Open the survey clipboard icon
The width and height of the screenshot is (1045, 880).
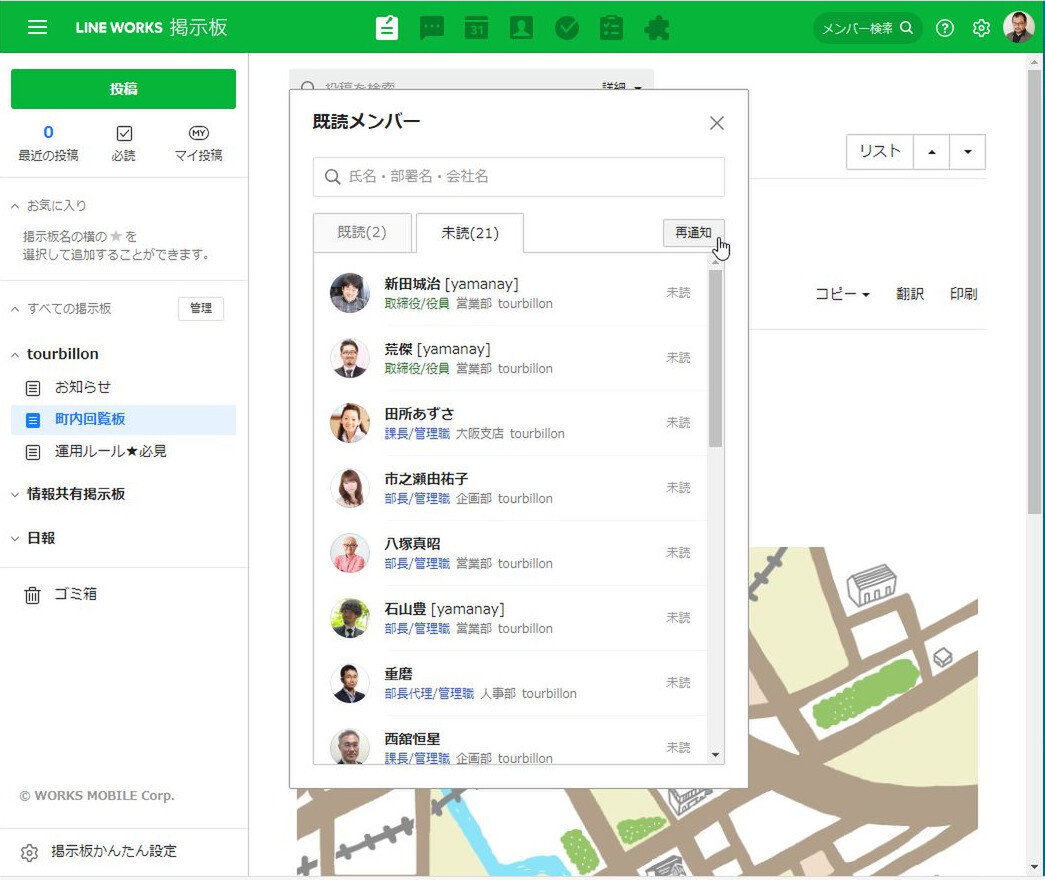click(611, 27)
